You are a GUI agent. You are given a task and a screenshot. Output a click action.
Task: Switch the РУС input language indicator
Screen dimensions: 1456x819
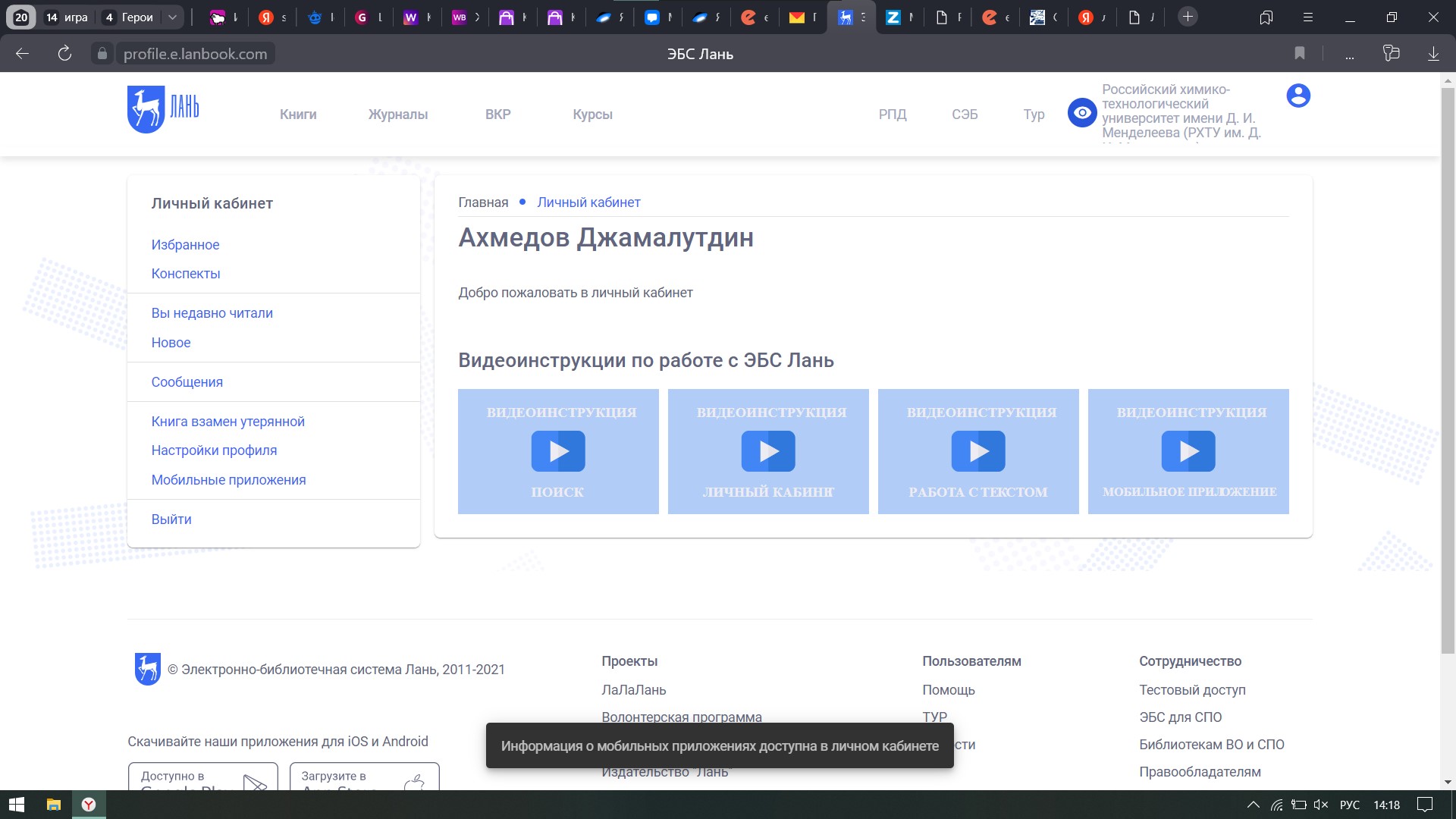tap(1349, 805)
